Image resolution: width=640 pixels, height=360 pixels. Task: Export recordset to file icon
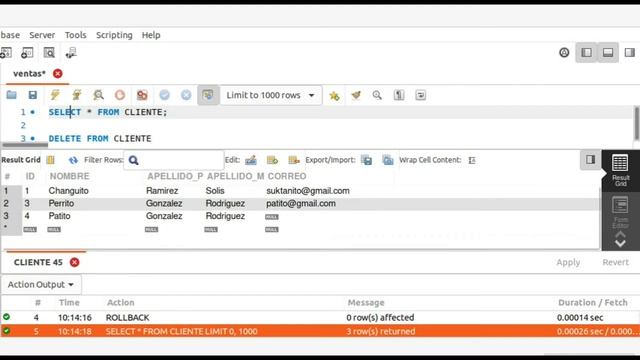coord(367,160)
